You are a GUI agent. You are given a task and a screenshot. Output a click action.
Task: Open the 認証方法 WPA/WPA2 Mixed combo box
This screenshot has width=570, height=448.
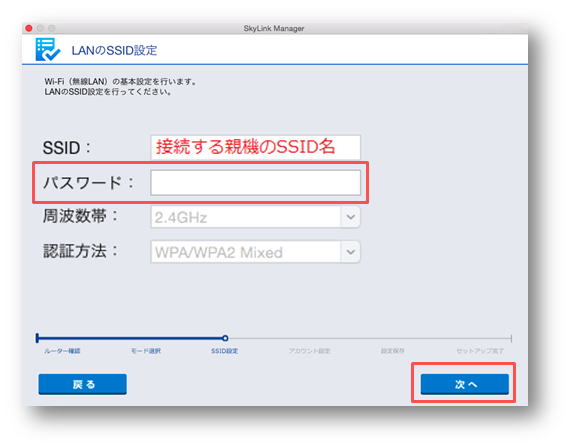pyautogui.click(x=256, y=252)
